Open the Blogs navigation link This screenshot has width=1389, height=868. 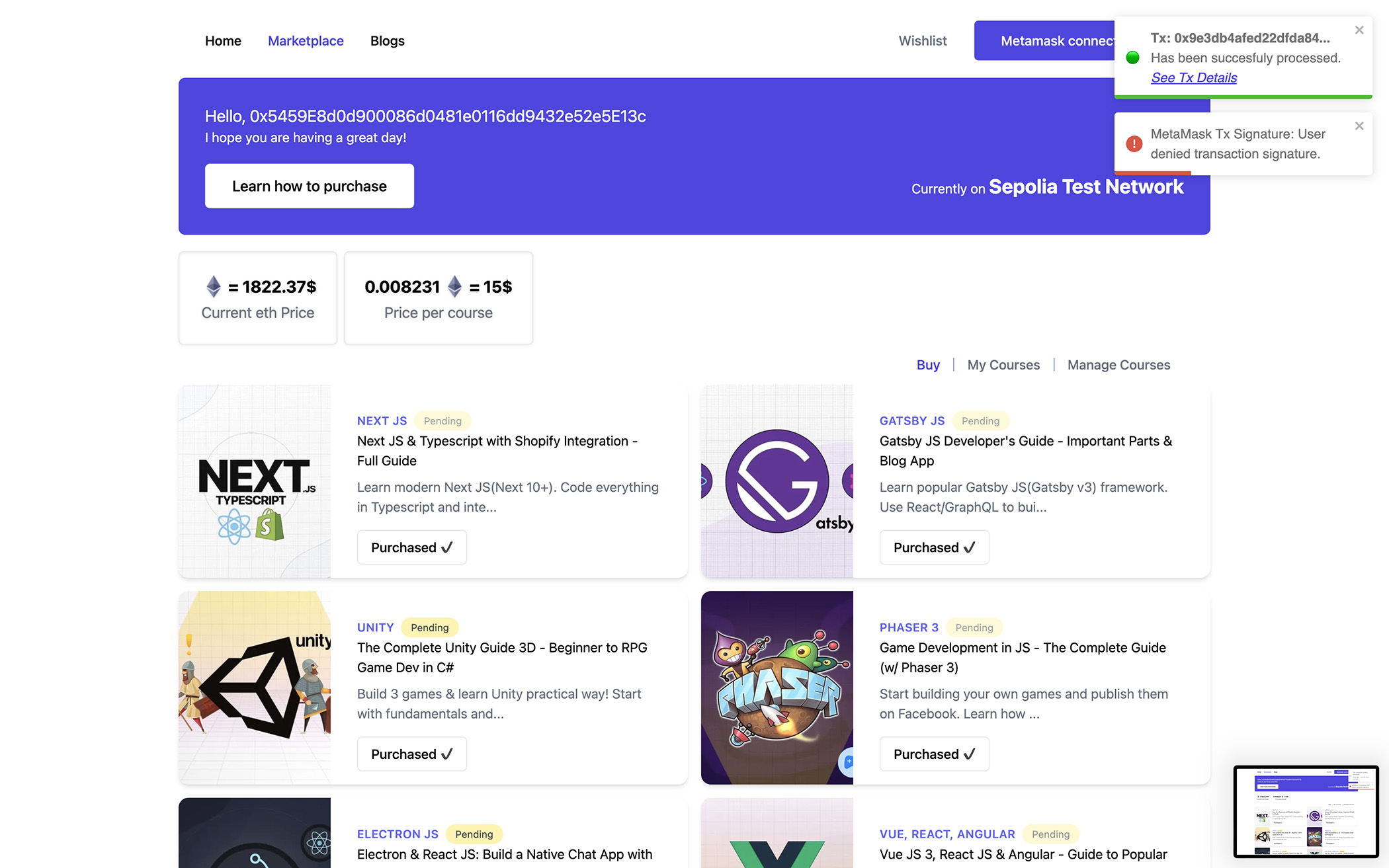[x=387, y=41]
